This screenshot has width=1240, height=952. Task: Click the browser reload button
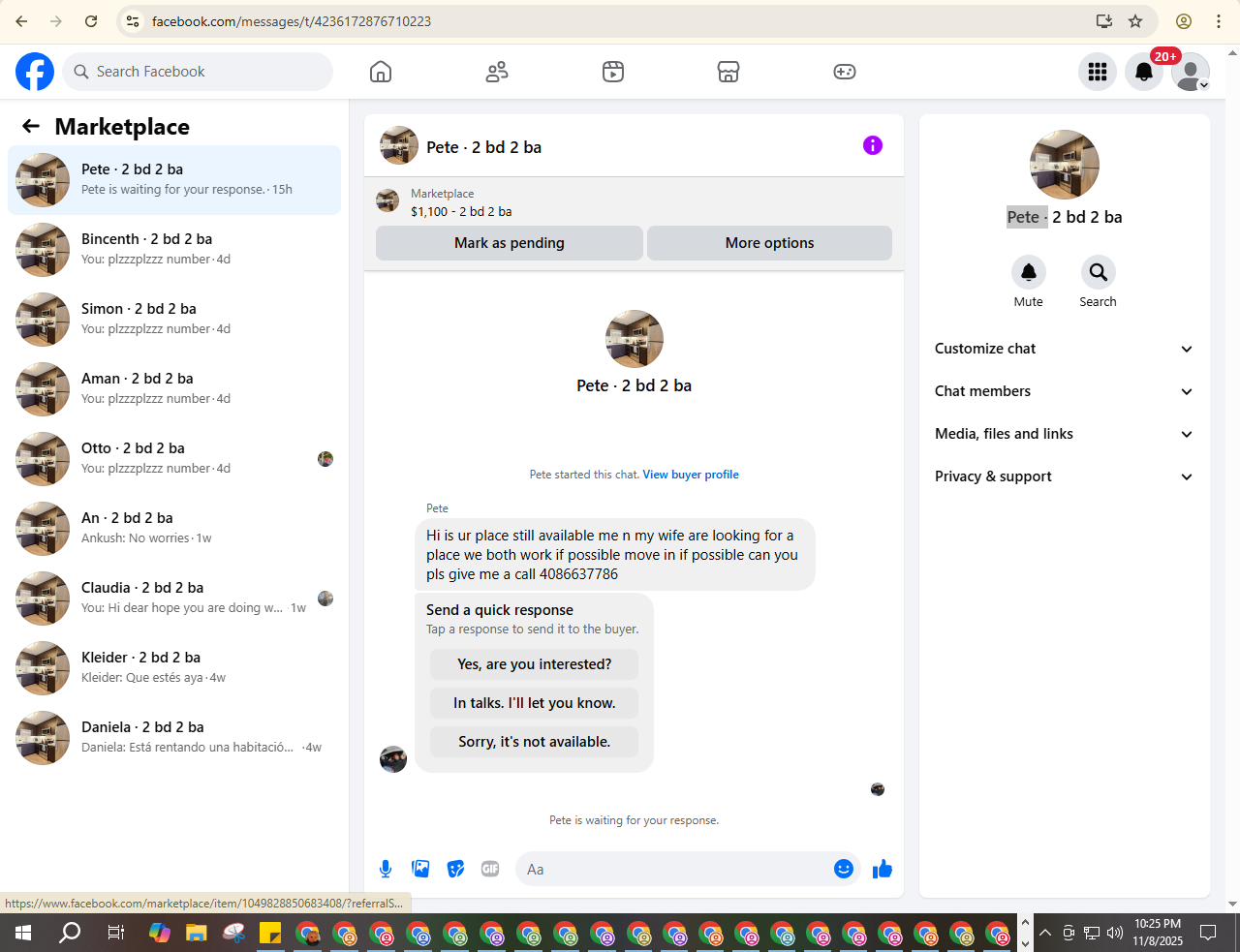pyautogui.click(x=91, y=21)
